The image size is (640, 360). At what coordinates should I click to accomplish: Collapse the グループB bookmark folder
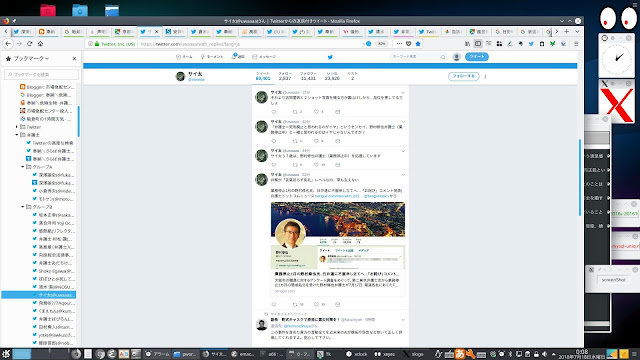coord(23,207)
